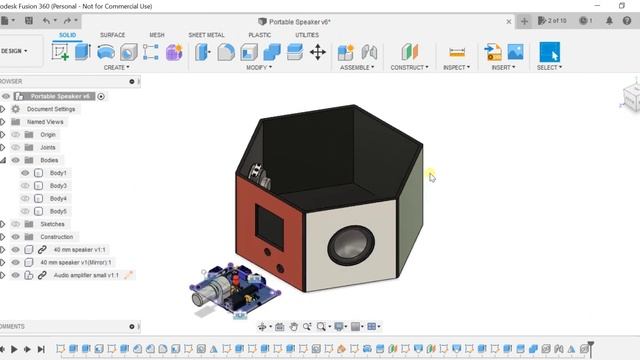Click the New Component icon
Viewport: 640px width, 360px height.
click(346, 52)
